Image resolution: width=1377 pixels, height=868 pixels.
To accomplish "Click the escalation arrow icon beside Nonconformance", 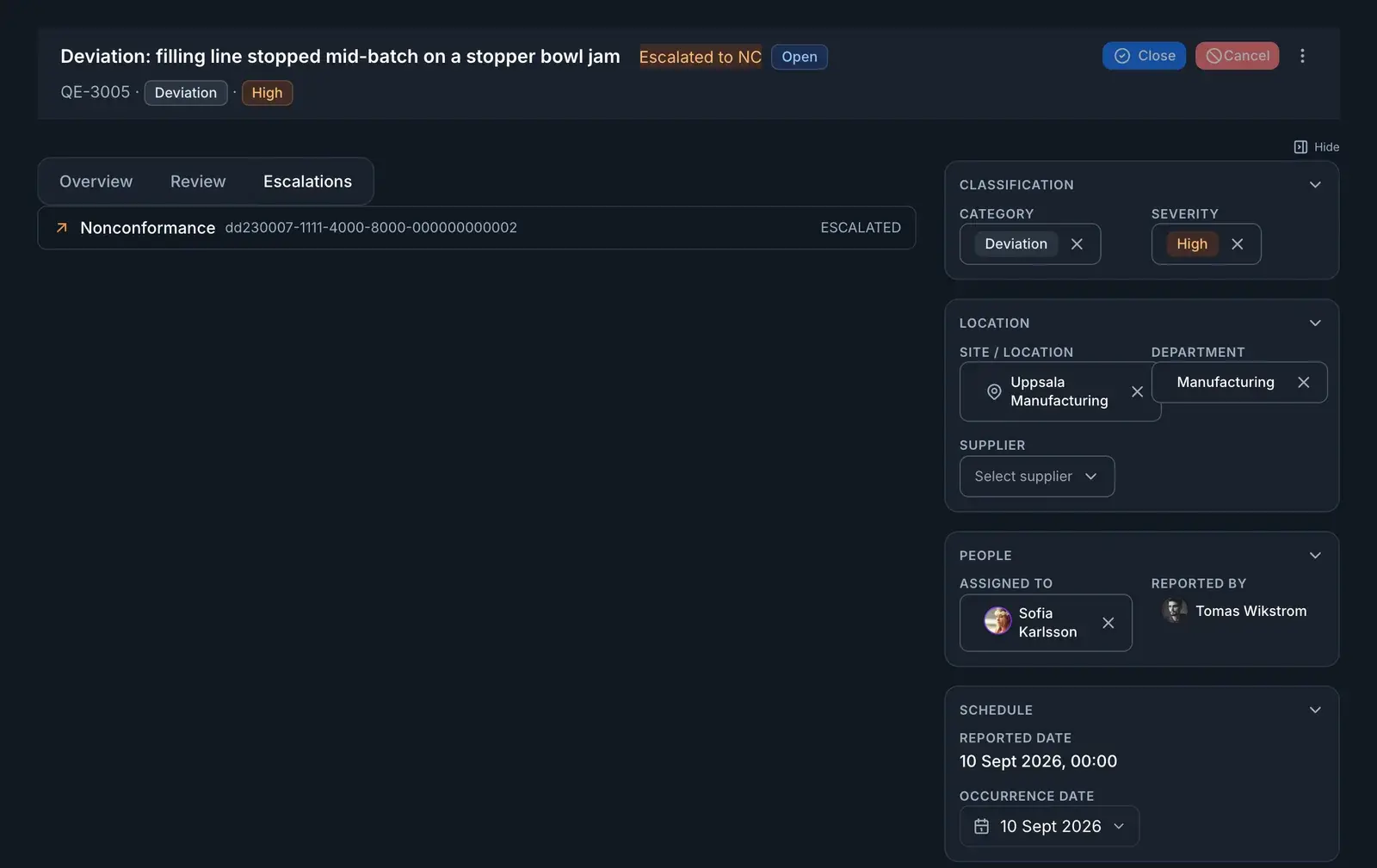I will [62, 228].
